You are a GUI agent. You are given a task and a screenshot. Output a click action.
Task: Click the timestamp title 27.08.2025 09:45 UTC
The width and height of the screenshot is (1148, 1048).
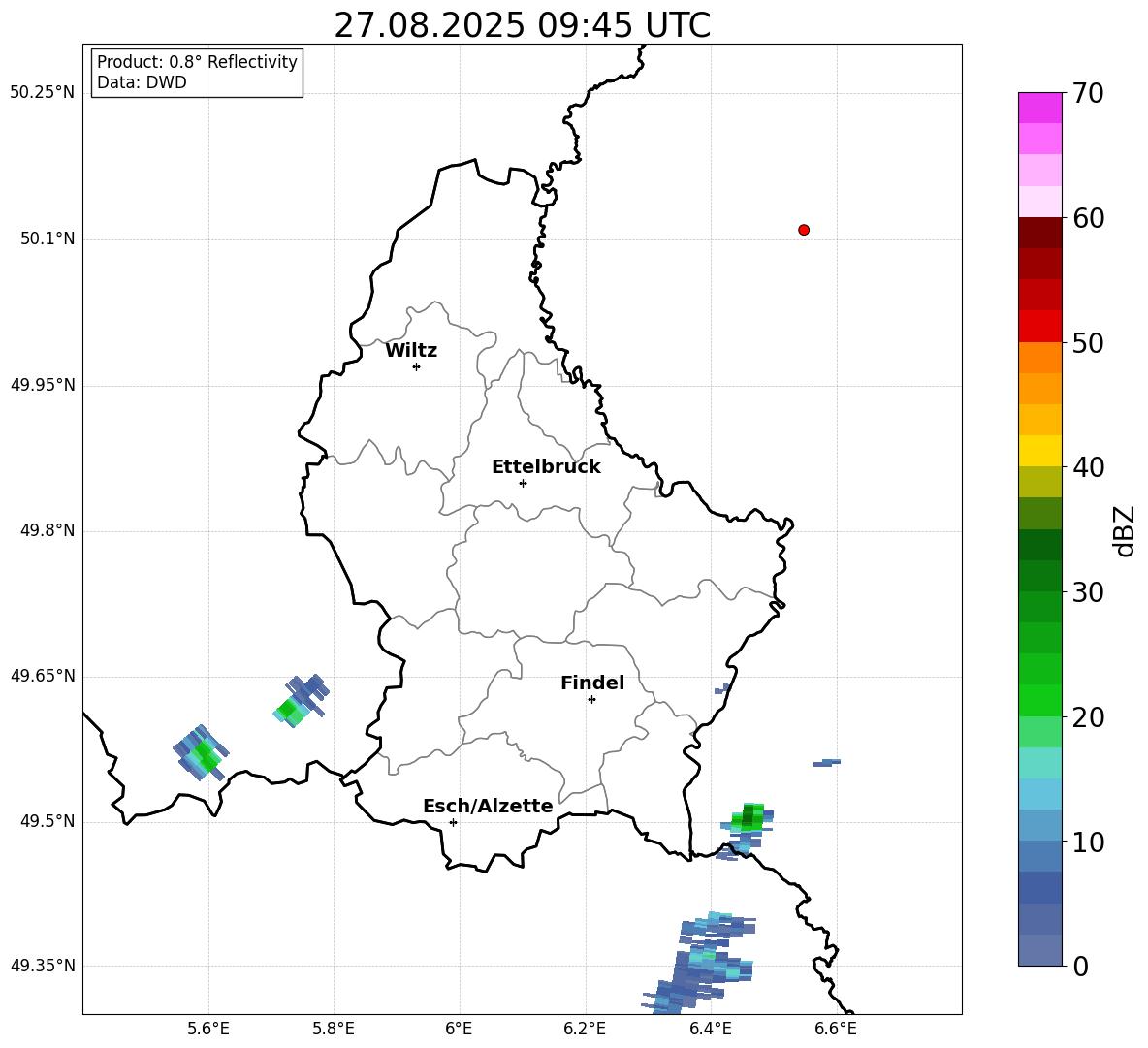(522, 25)
